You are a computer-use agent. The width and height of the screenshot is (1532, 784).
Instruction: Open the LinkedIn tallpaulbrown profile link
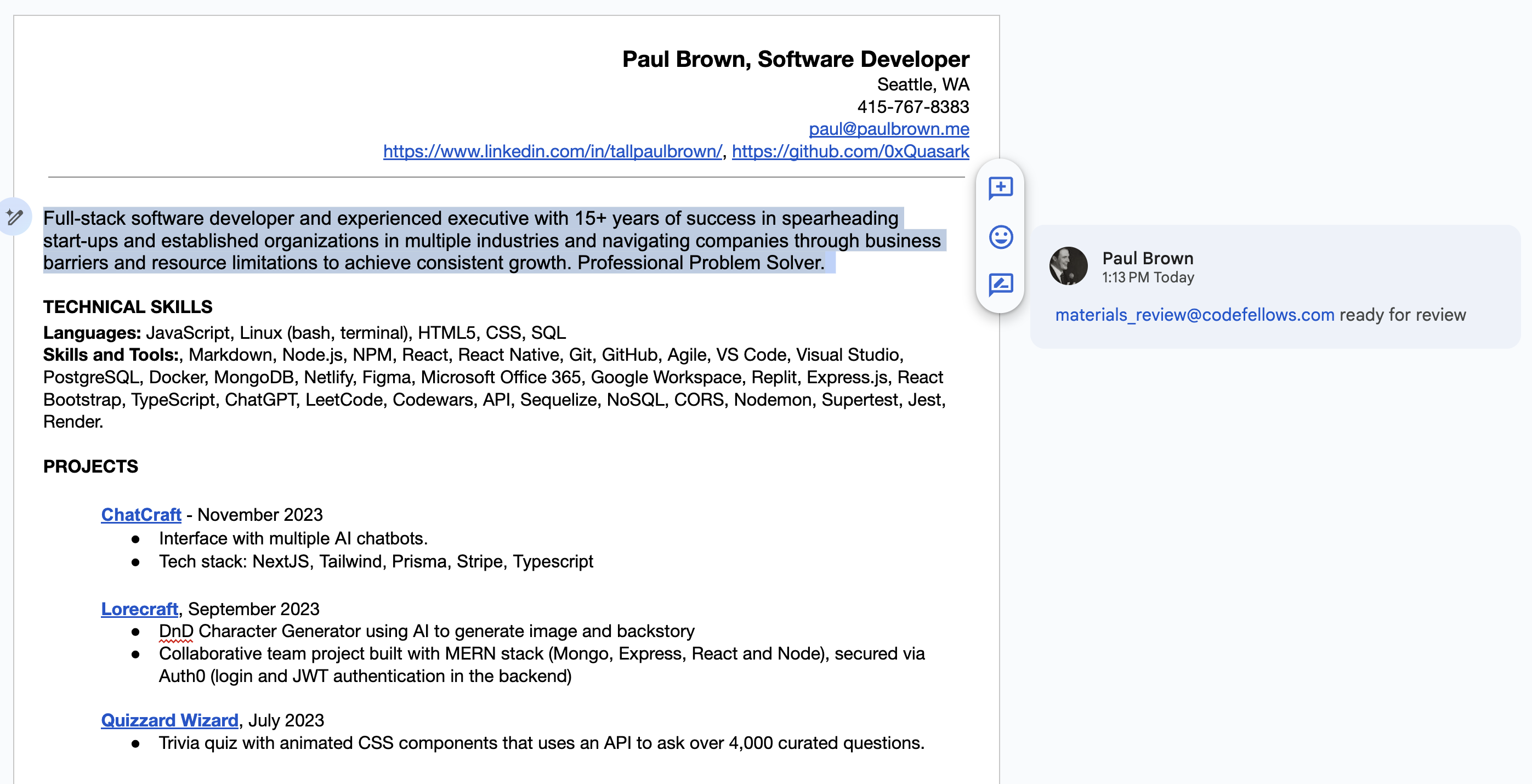point(552,152)
